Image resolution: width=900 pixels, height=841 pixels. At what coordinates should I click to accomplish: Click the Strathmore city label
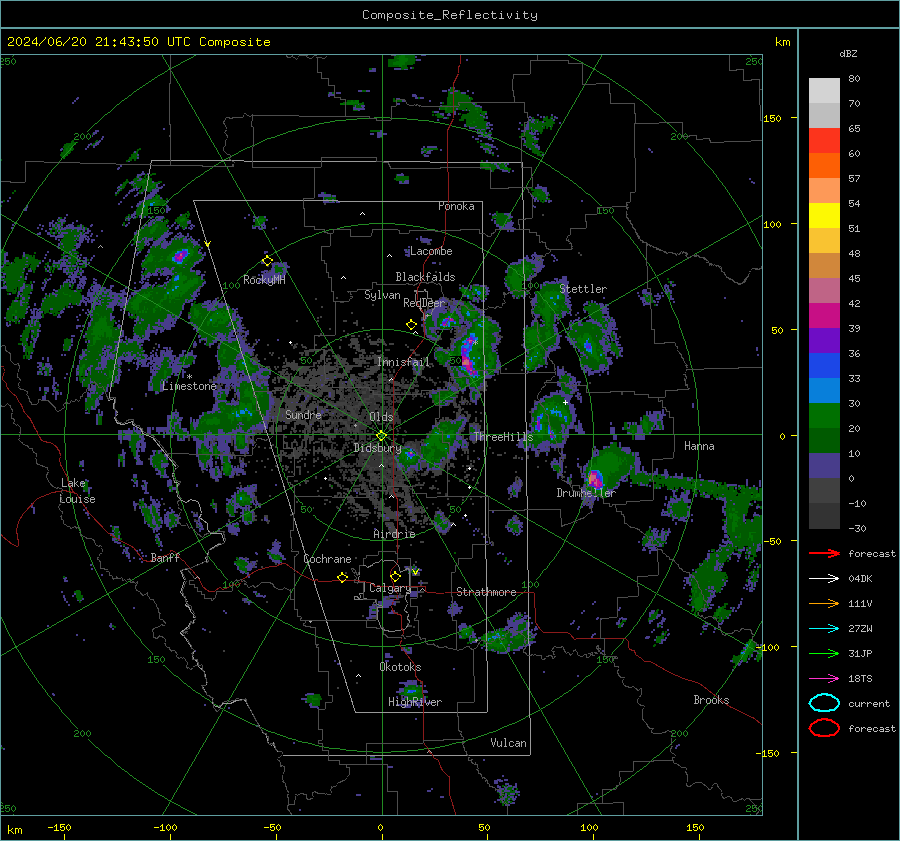pyautogui.click(x=486, y=592)
